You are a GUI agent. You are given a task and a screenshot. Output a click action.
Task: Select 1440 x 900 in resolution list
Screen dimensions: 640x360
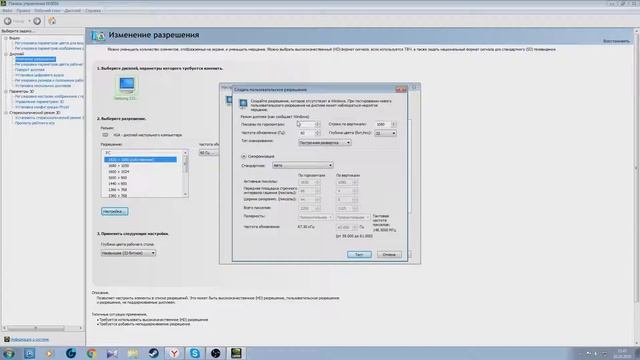(118, 184)
